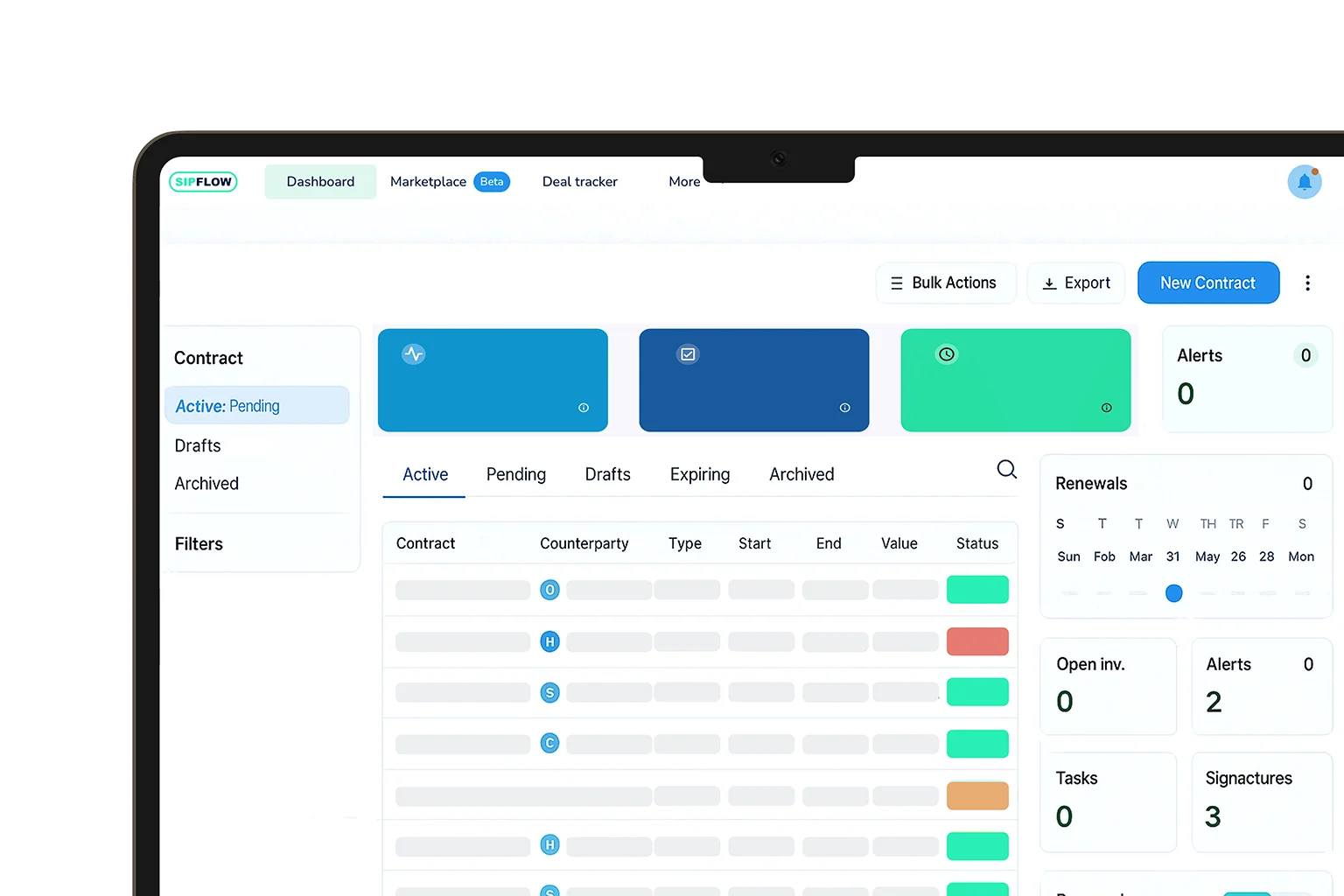Screen dimensions: 1344x896
Task: Click the info icon on the light blue card
Action: coord(584,408)
